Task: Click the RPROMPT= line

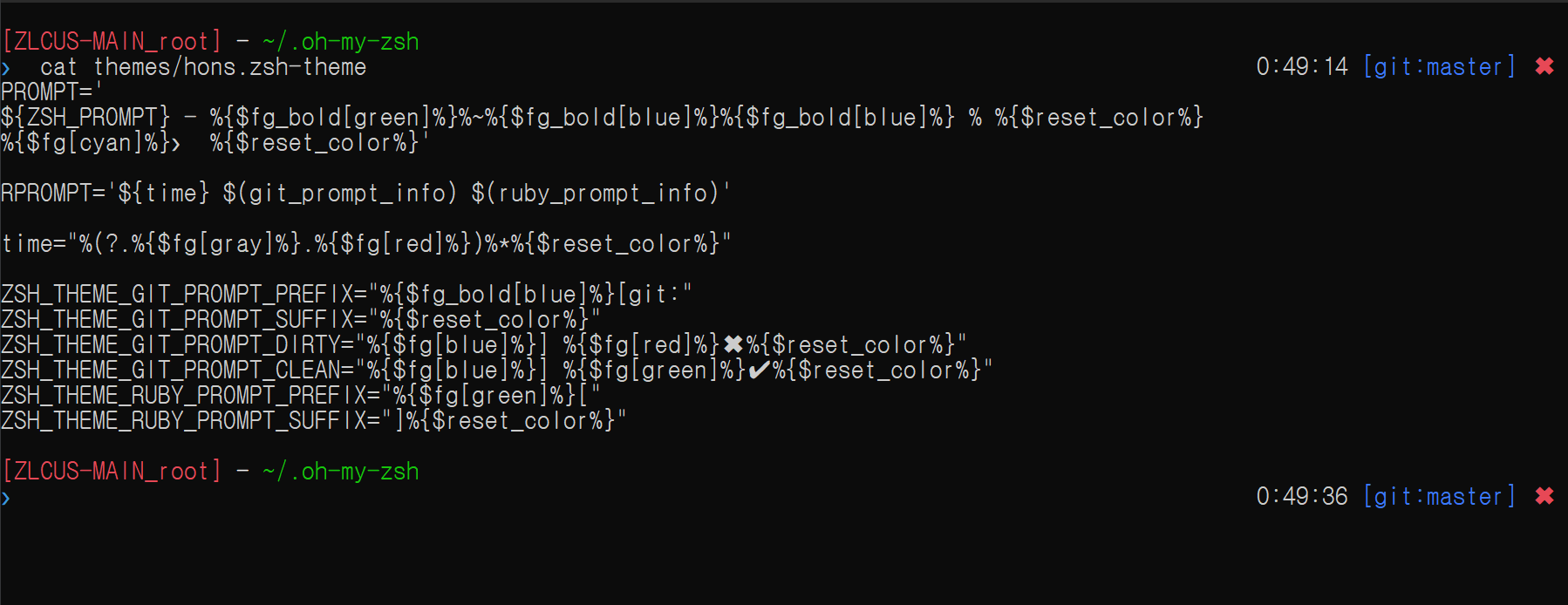Action: pos(366,193)
